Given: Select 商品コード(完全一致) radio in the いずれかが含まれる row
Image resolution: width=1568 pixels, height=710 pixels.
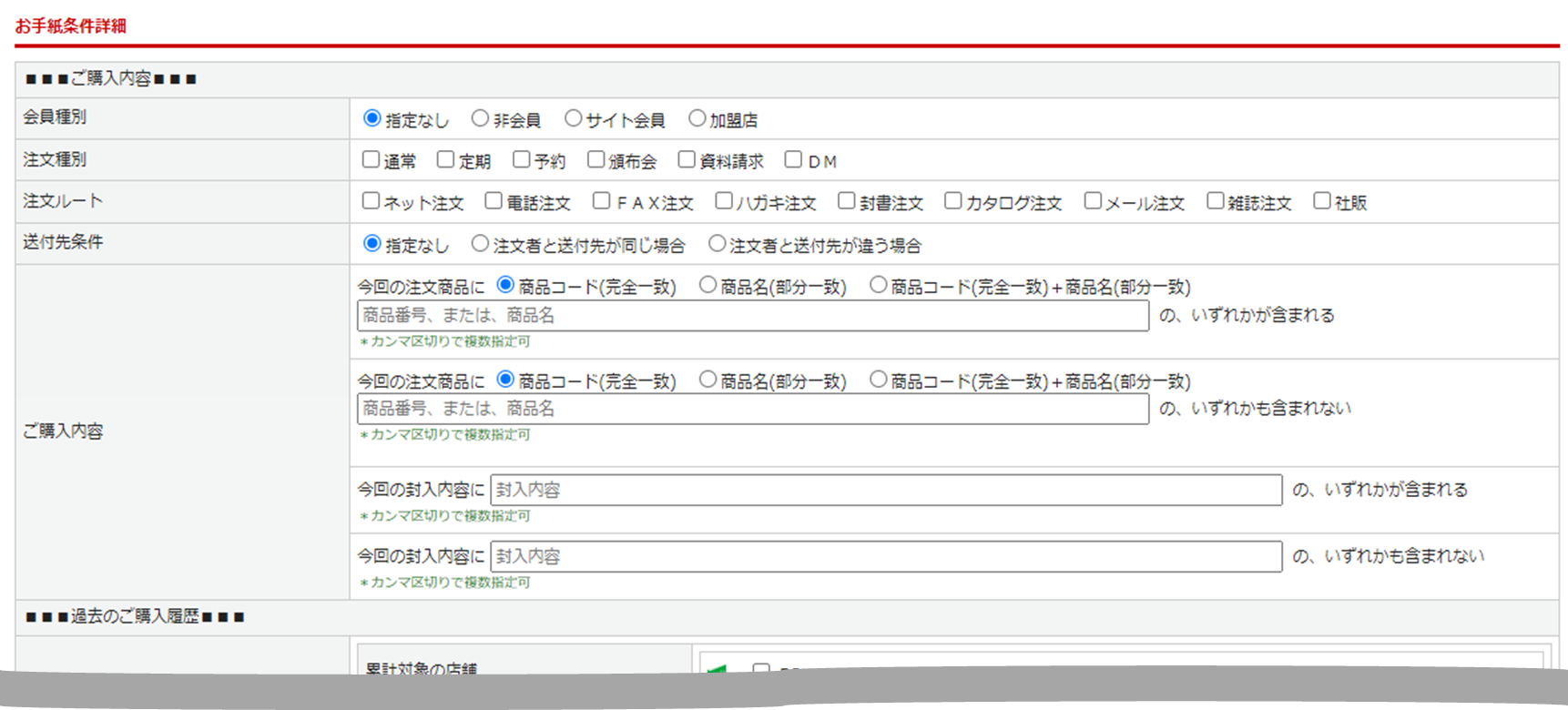Looking at the screenshot, I should pyautogui.click(x=505, y=285).
